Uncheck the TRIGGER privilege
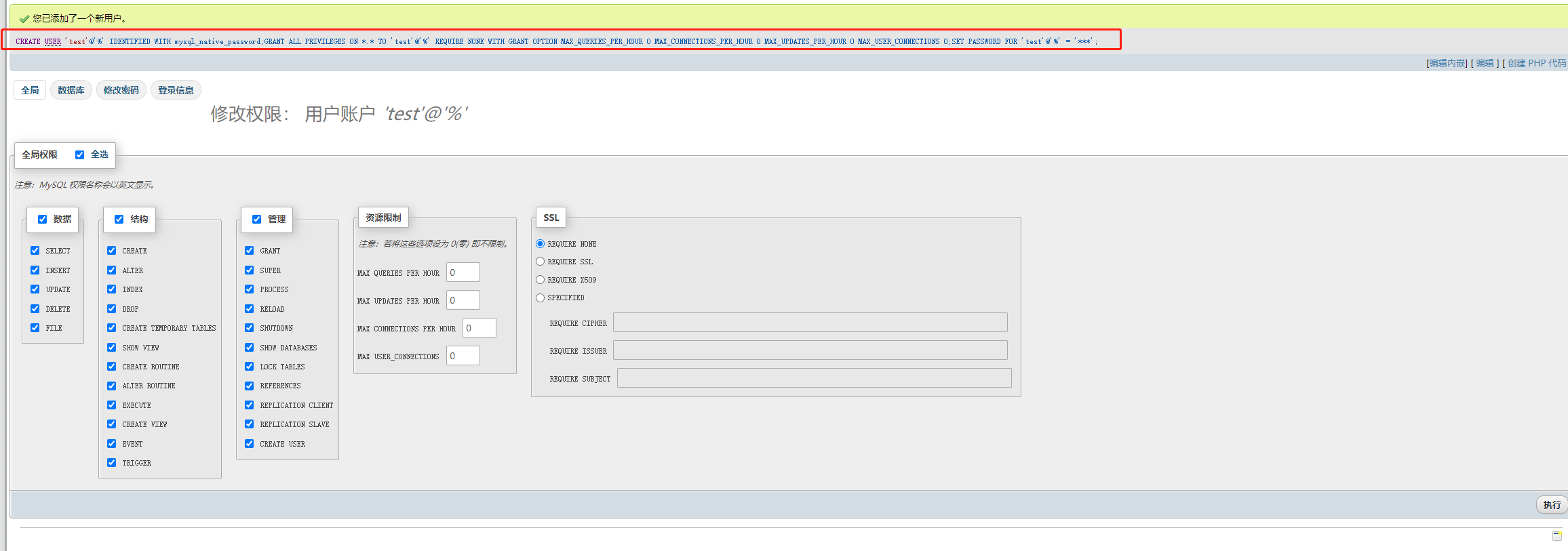 pyautogui.click(x=111, y=462)
